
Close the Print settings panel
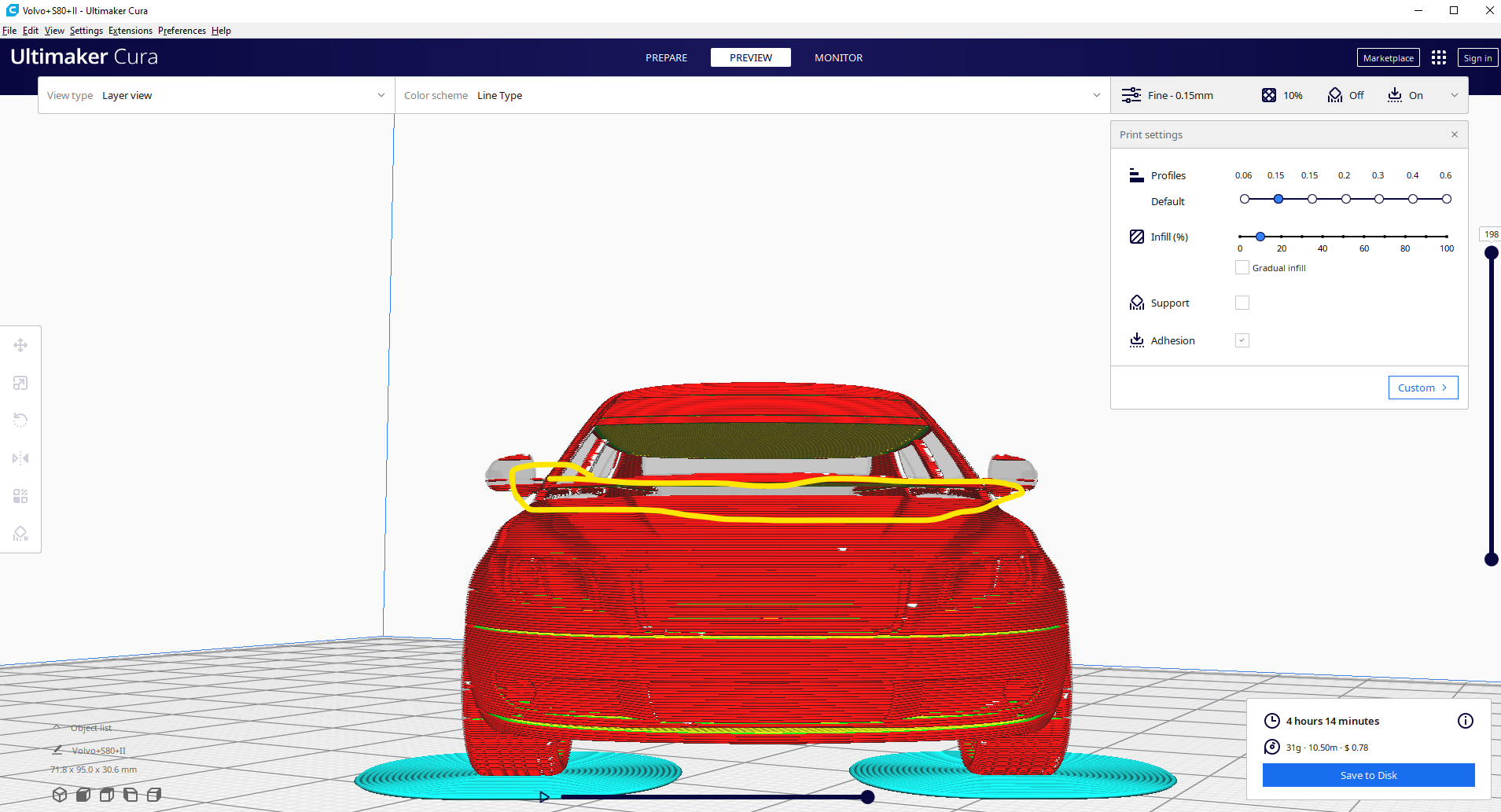1455,134
